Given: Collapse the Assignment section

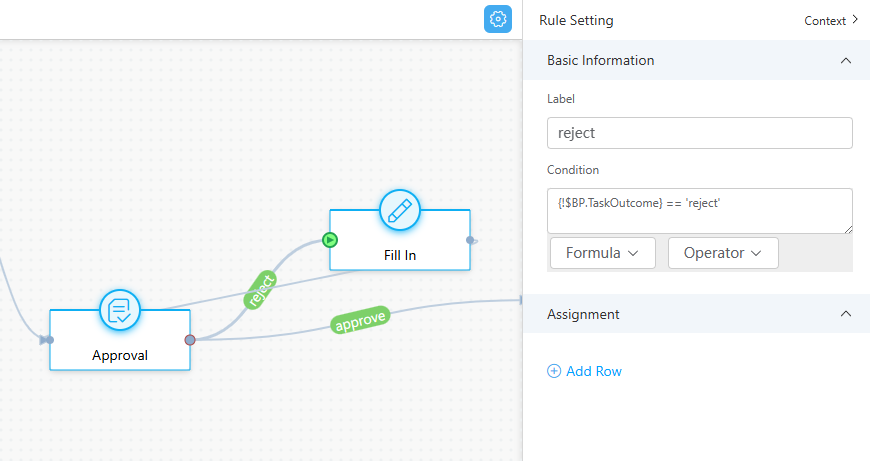Looking at the screenshot, I should point(846,314).
